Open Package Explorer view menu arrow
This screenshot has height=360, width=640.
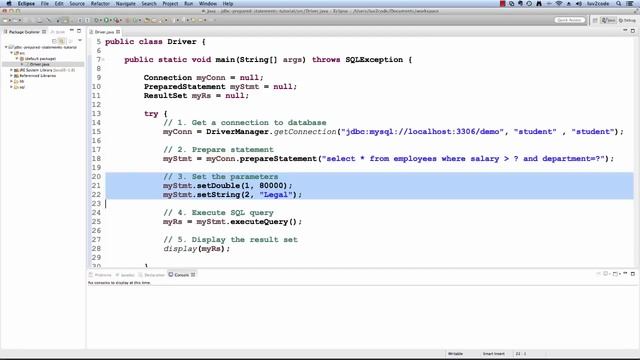tap(80, 41)
